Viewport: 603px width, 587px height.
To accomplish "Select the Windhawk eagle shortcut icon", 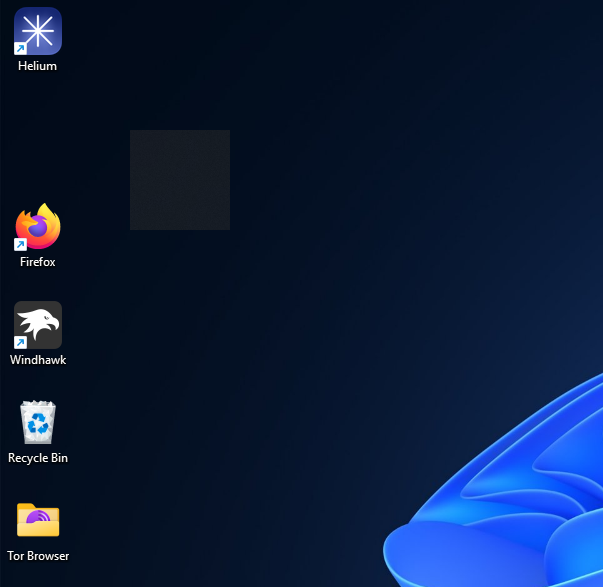I will [x=38, y=325].
